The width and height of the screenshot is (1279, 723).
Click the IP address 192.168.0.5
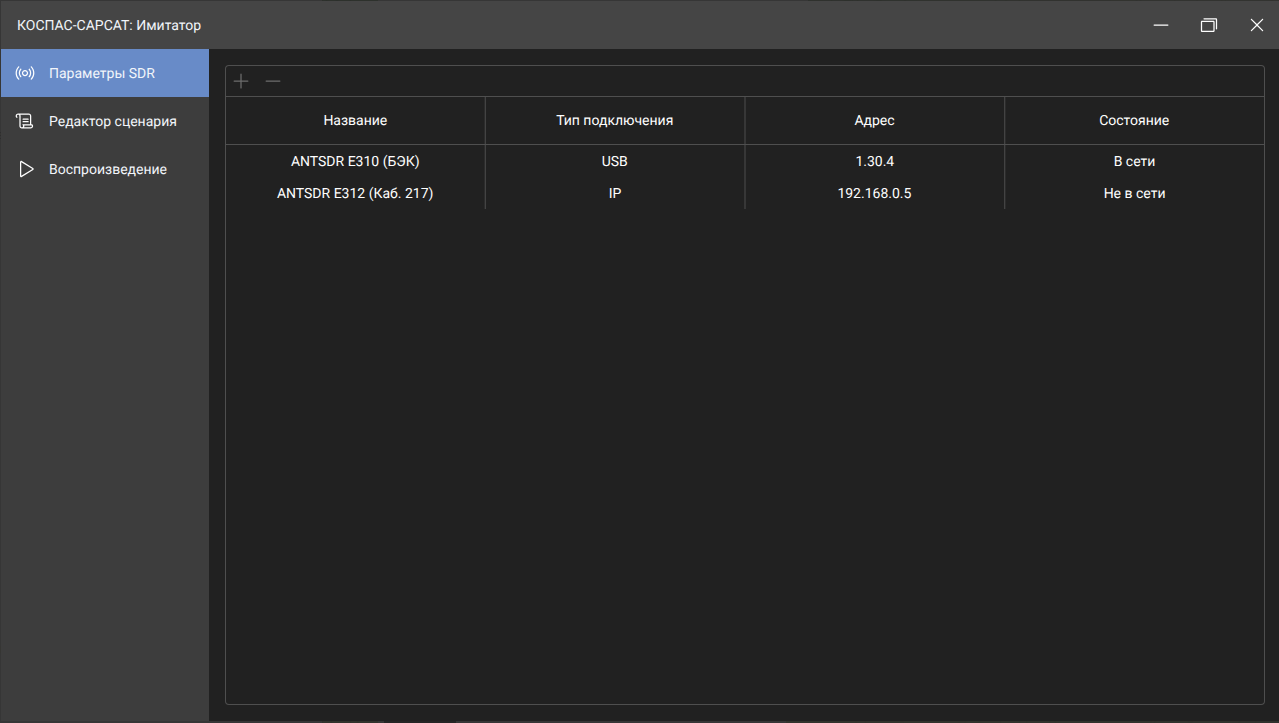(874, 193)
